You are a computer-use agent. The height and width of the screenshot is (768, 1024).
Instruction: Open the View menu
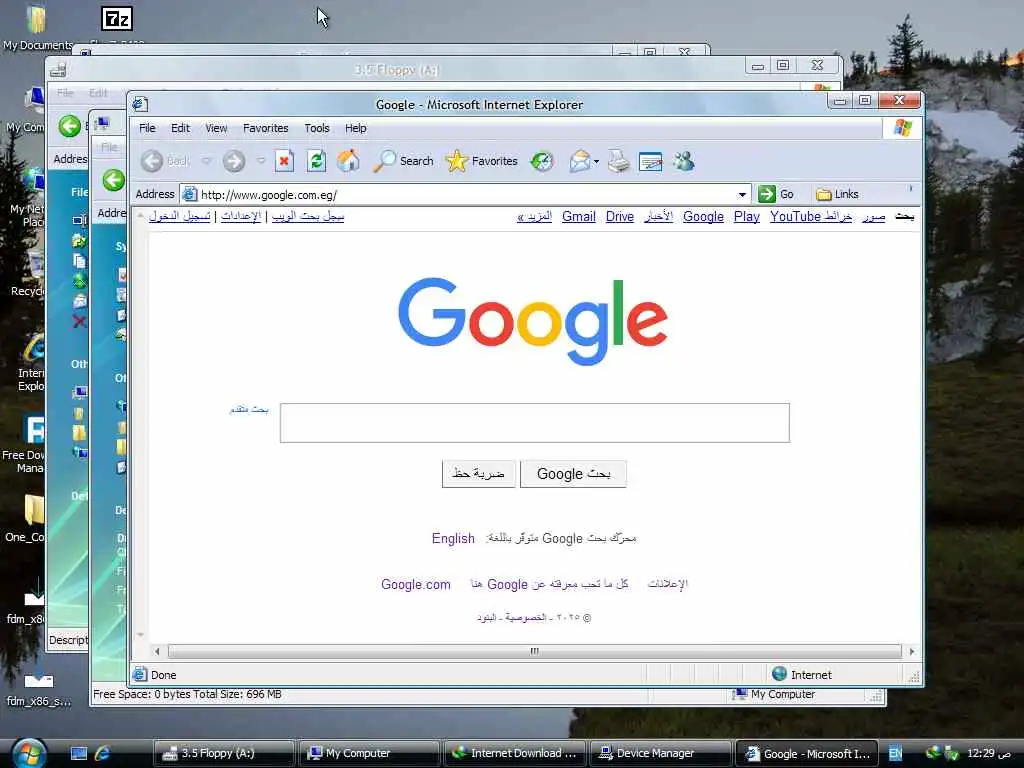pos(216,128)
